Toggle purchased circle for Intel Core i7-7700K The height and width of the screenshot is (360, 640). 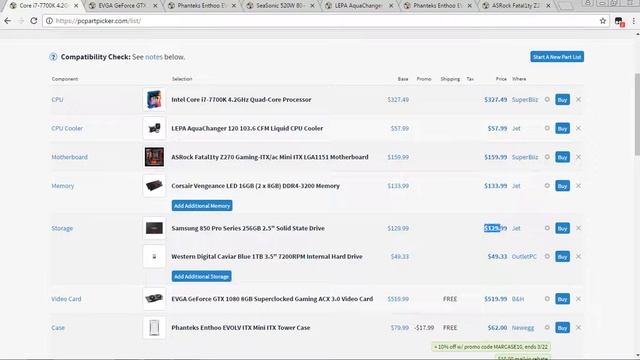(x=547, y=100)
